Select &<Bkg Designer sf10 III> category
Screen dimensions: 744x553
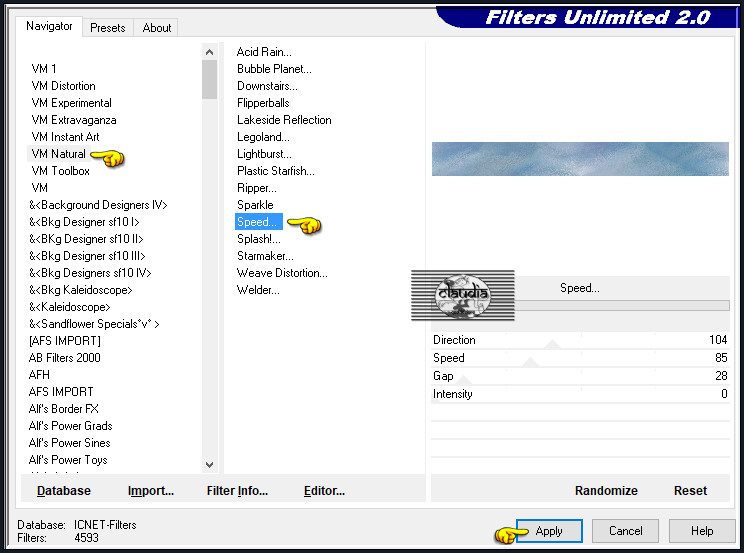click(87, 256)
